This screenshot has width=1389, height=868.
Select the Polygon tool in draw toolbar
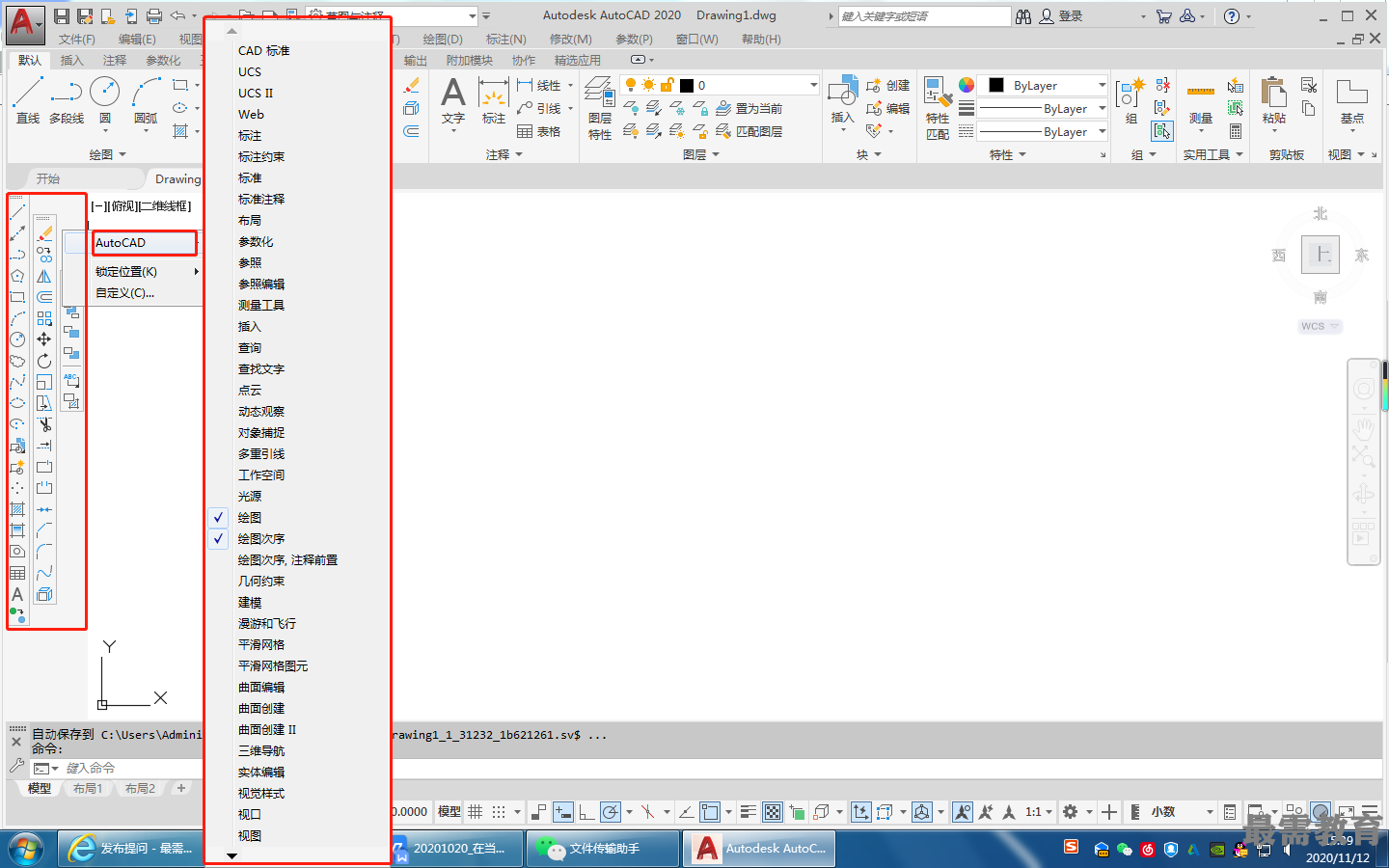pyautogui.click(x=17, y=276)
